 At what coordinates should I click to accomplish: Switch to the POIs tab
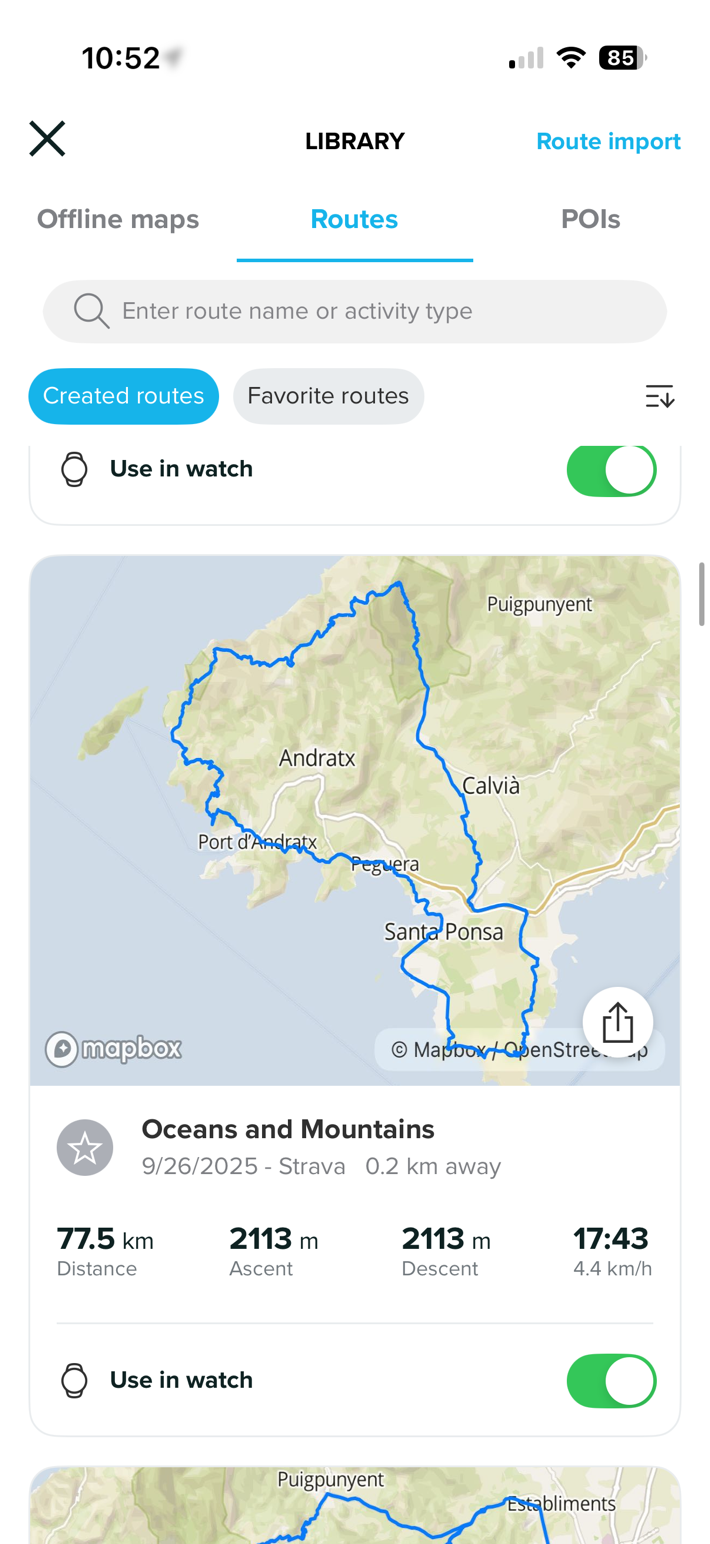[590, 220]
